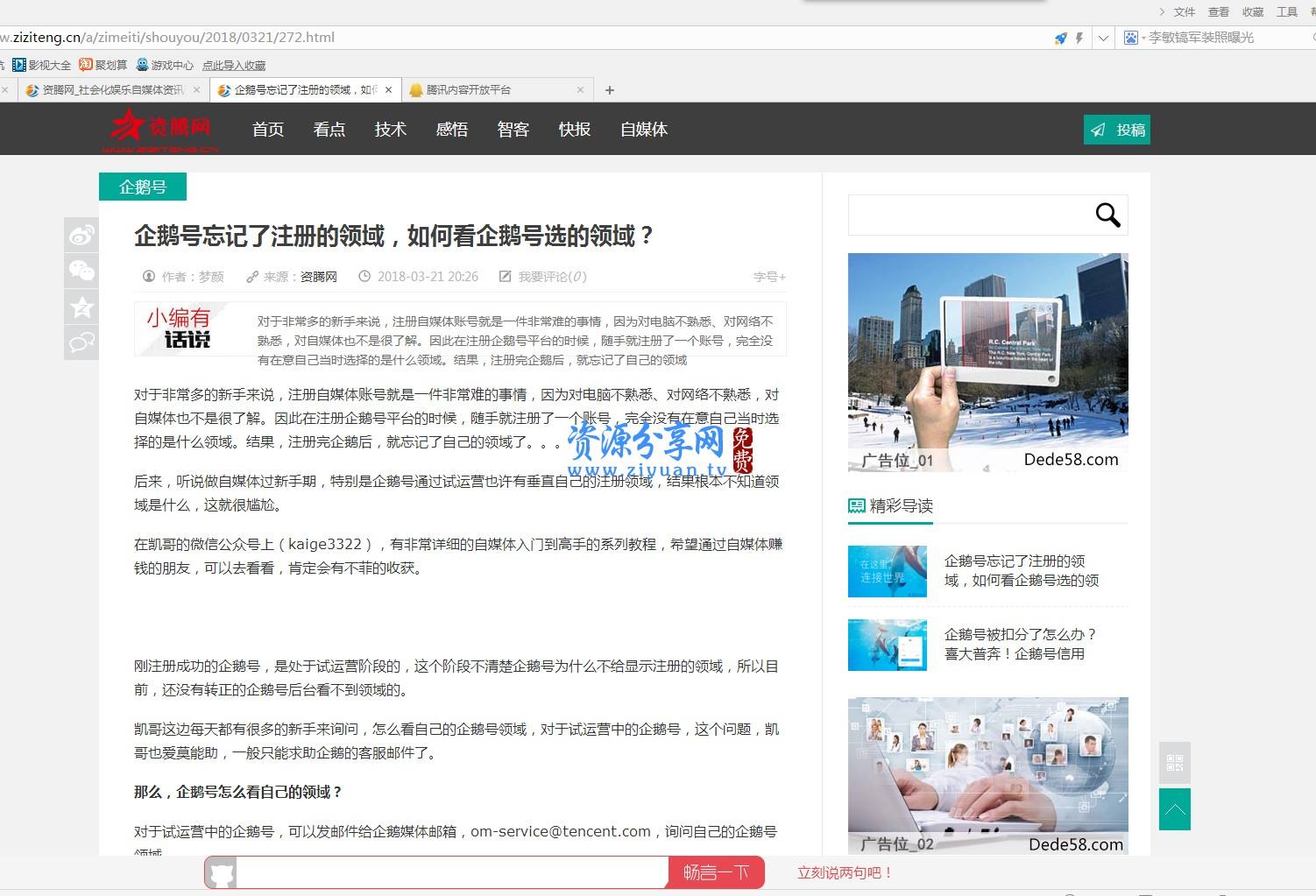Click the source link 资腾网
1316x896 pixels.
click(319, 277)
